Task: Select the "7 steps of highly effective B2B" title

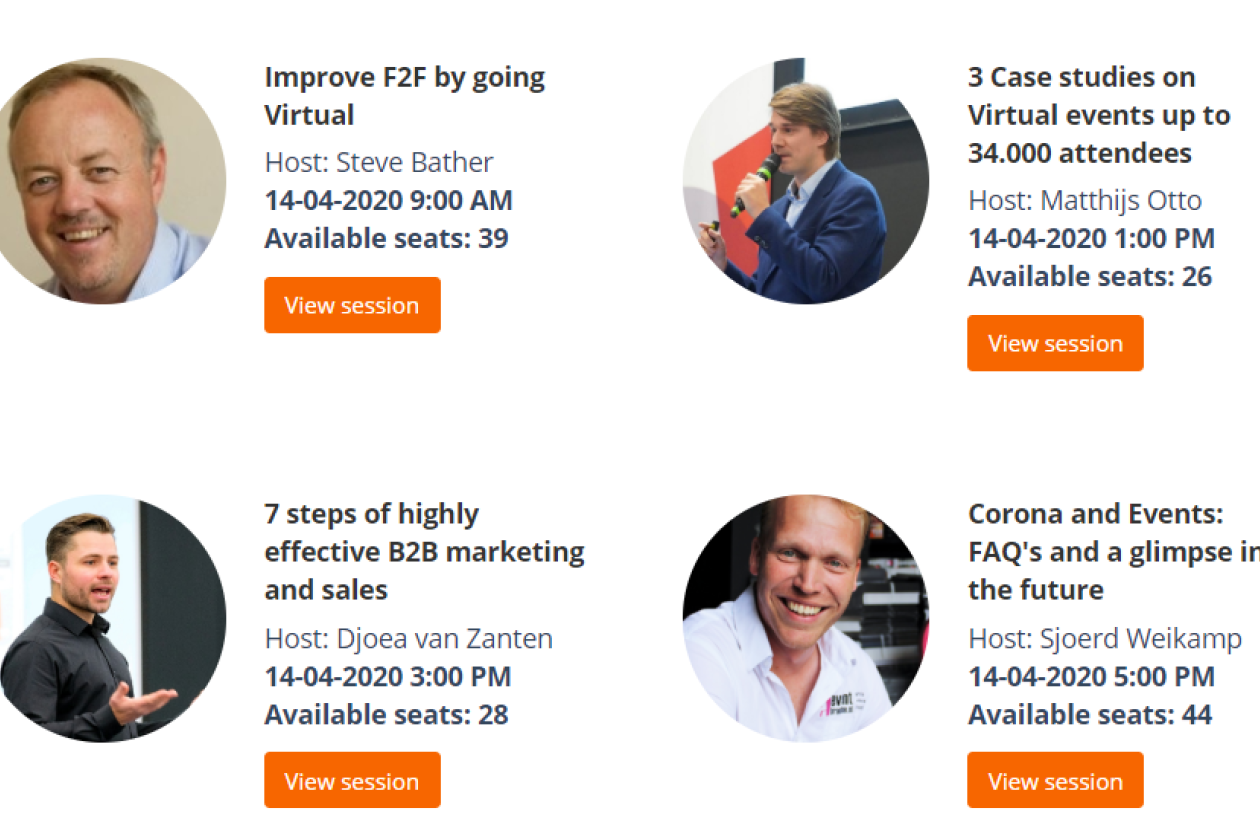Action: pos(424,552)
